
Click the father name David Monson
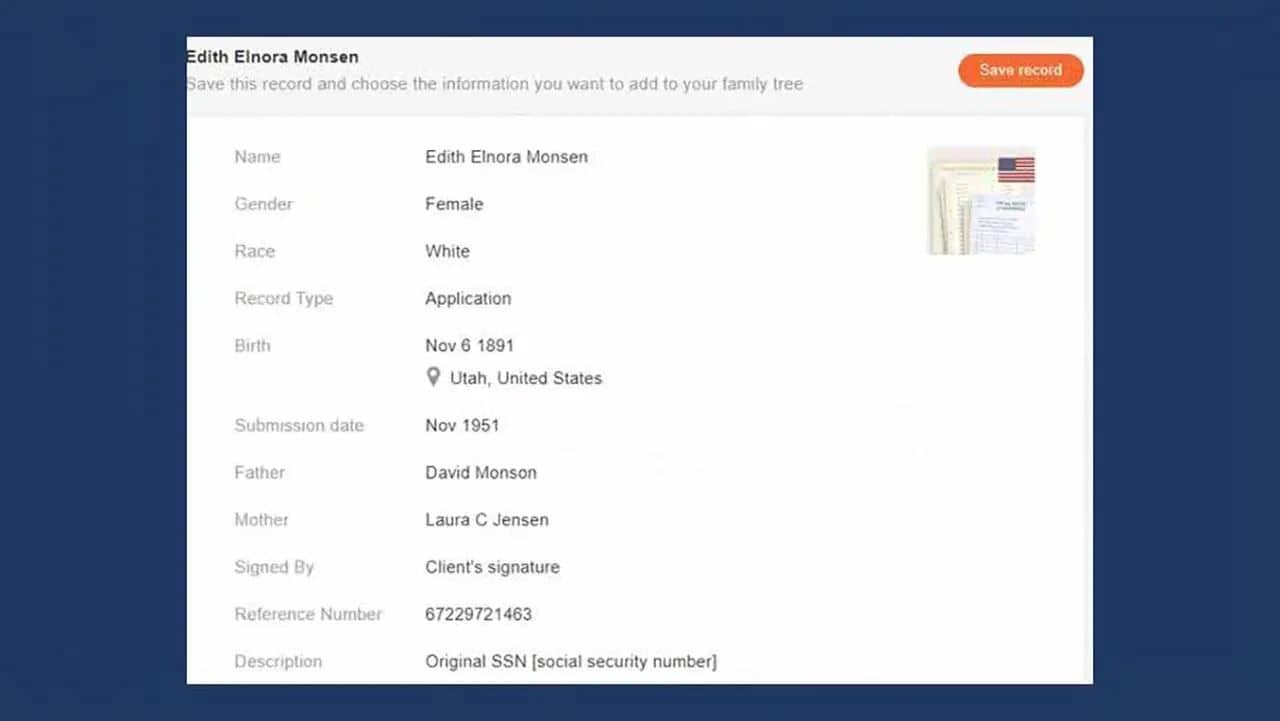[481, 473]
